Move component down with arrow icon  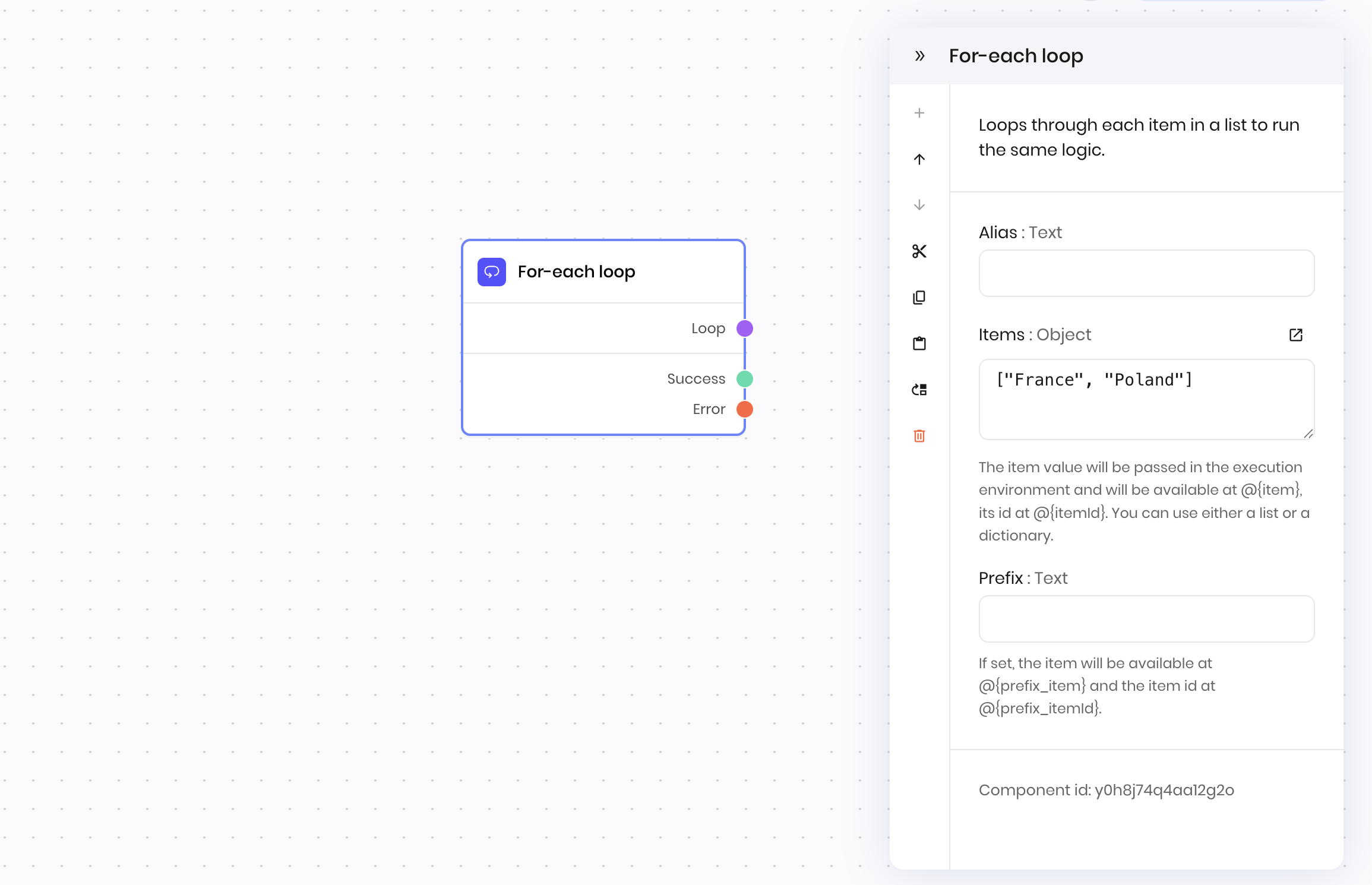coord(919,205)
